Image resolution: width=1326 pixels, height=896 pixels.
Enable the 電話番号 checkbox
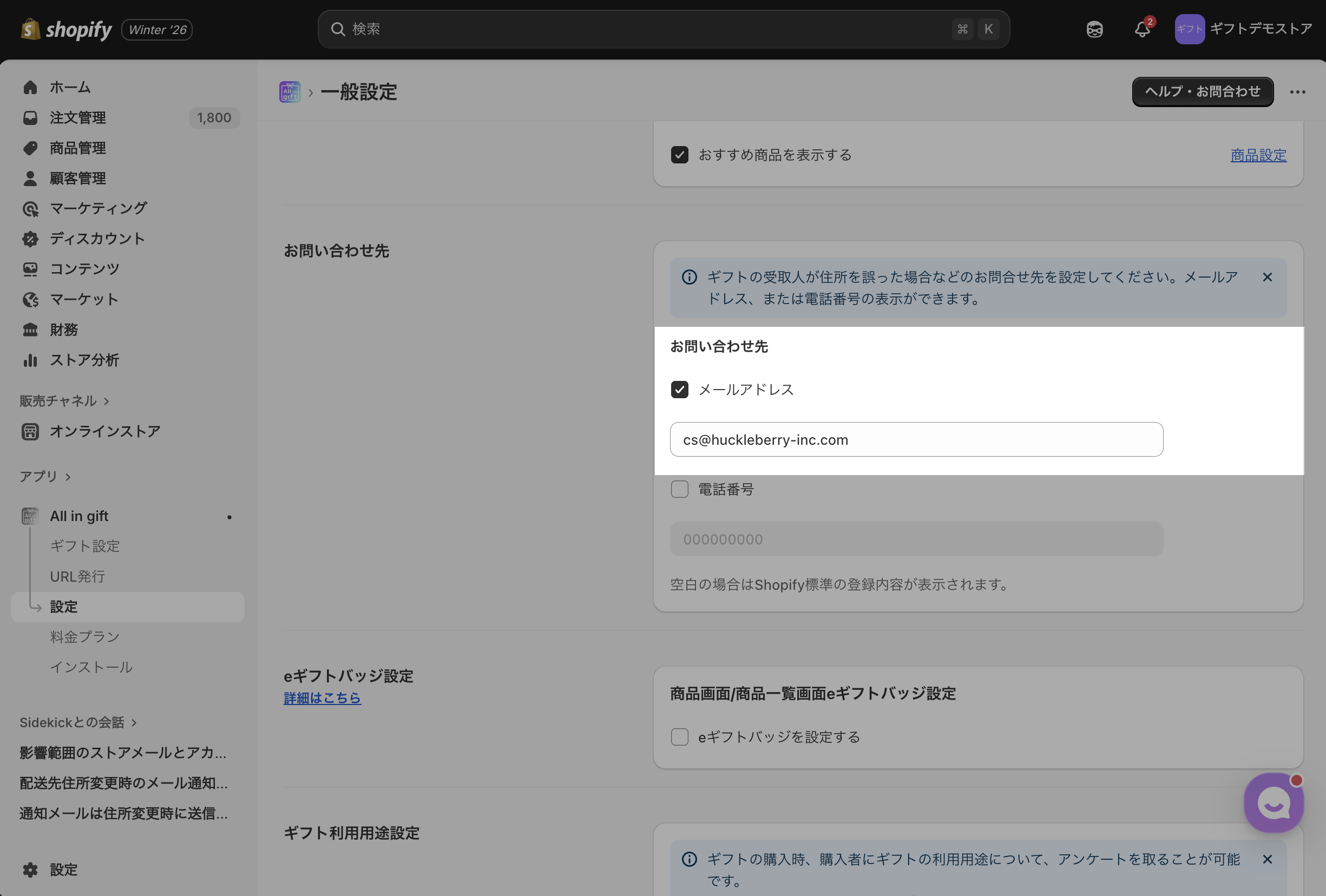coord(679,489)
